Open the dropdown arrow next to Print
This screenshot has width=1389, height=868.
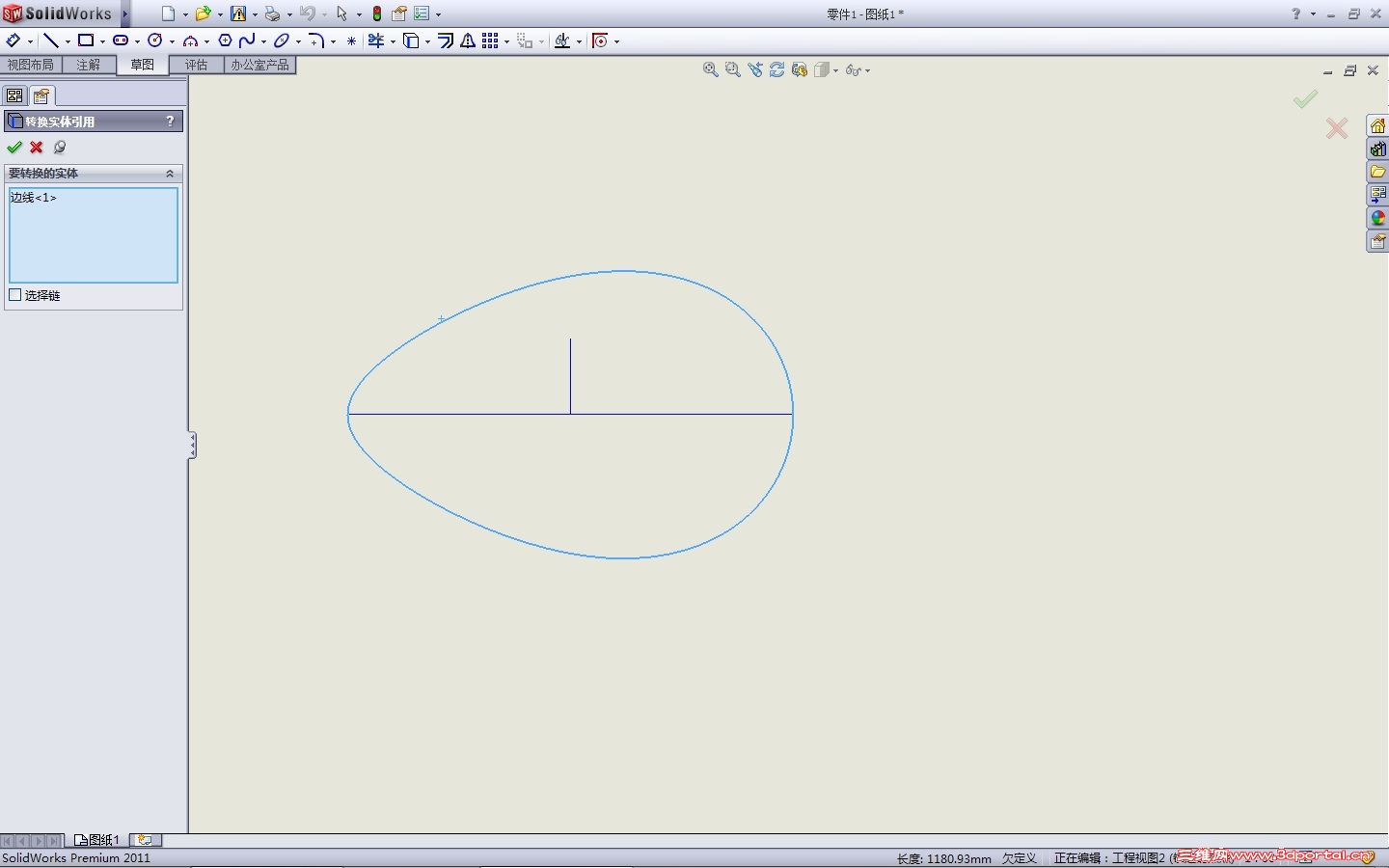[288, 14]
